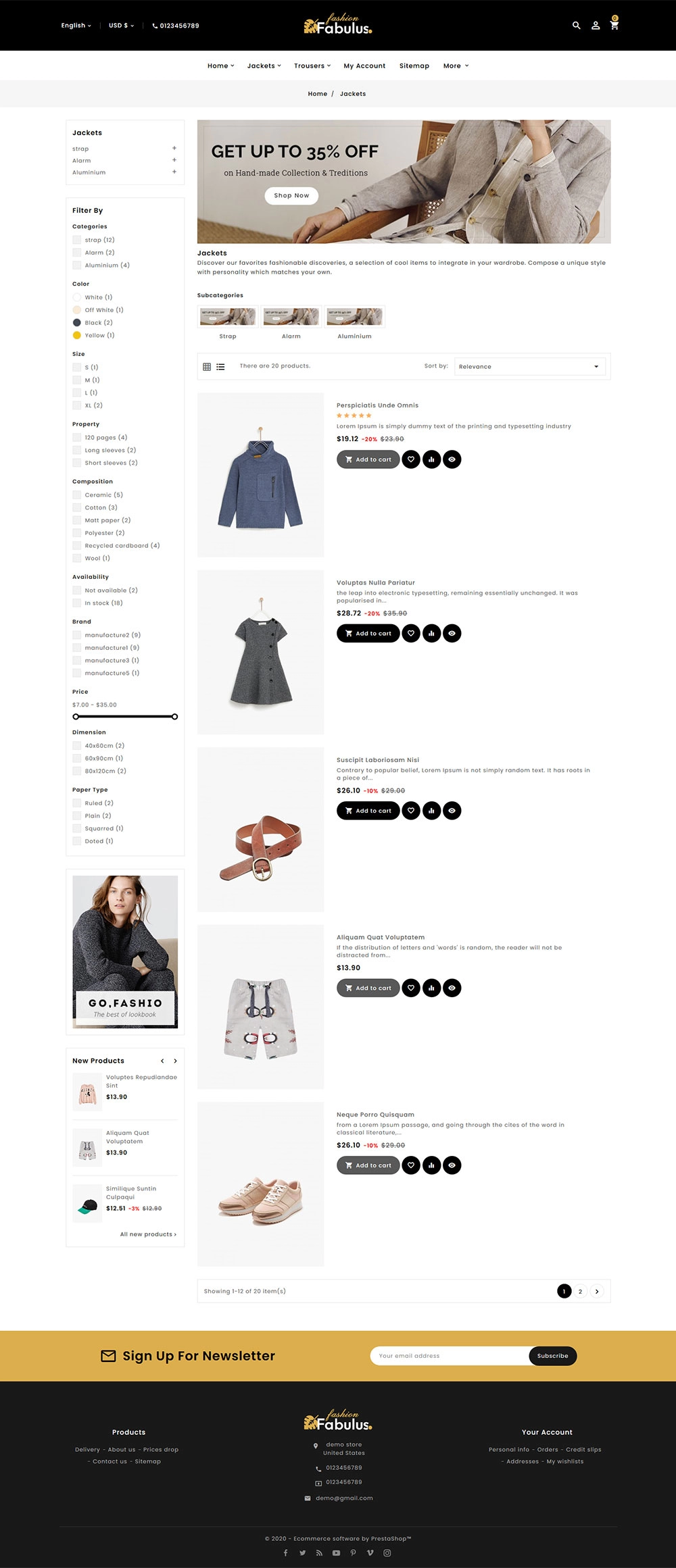Enable the In stock availability filter
The image size is (676, 1568).
click(x=77, y=603)
